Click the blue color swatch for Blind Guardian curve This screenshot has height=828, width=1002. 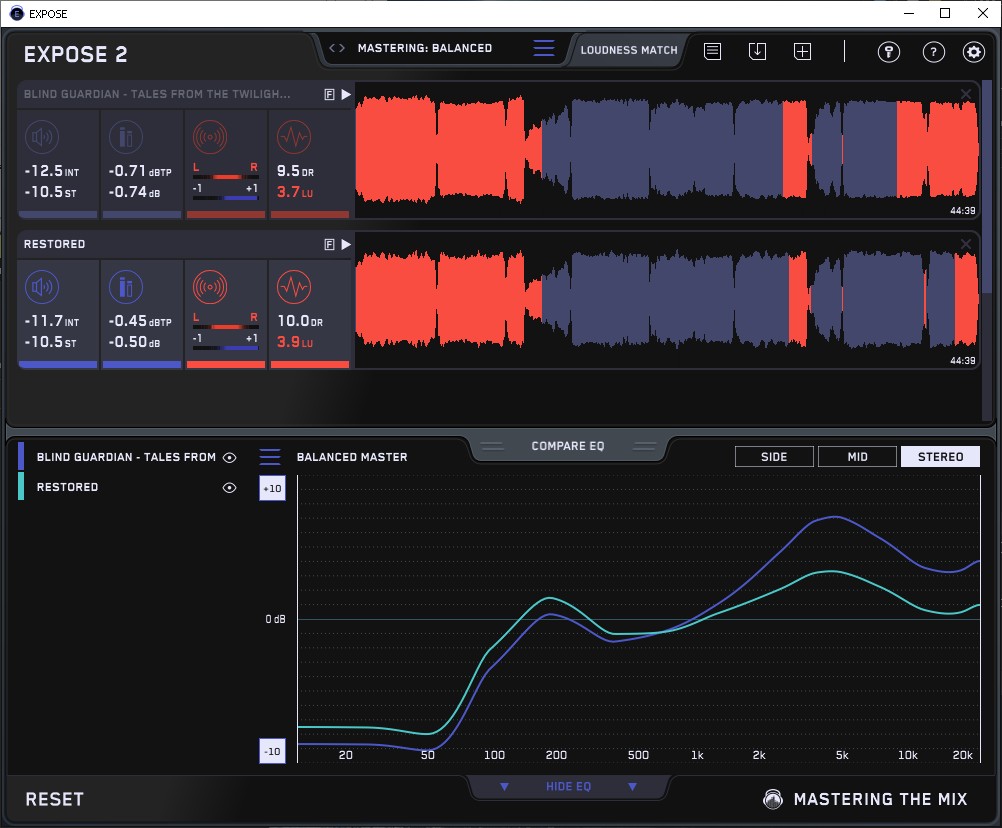[x=21, y=456]
